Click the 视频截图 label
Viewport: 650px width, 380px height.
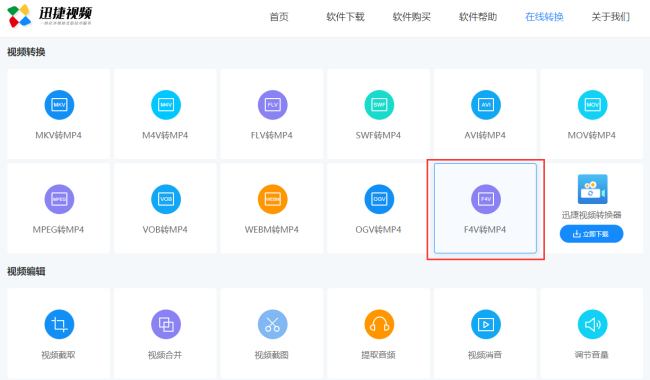pos(272,355)
